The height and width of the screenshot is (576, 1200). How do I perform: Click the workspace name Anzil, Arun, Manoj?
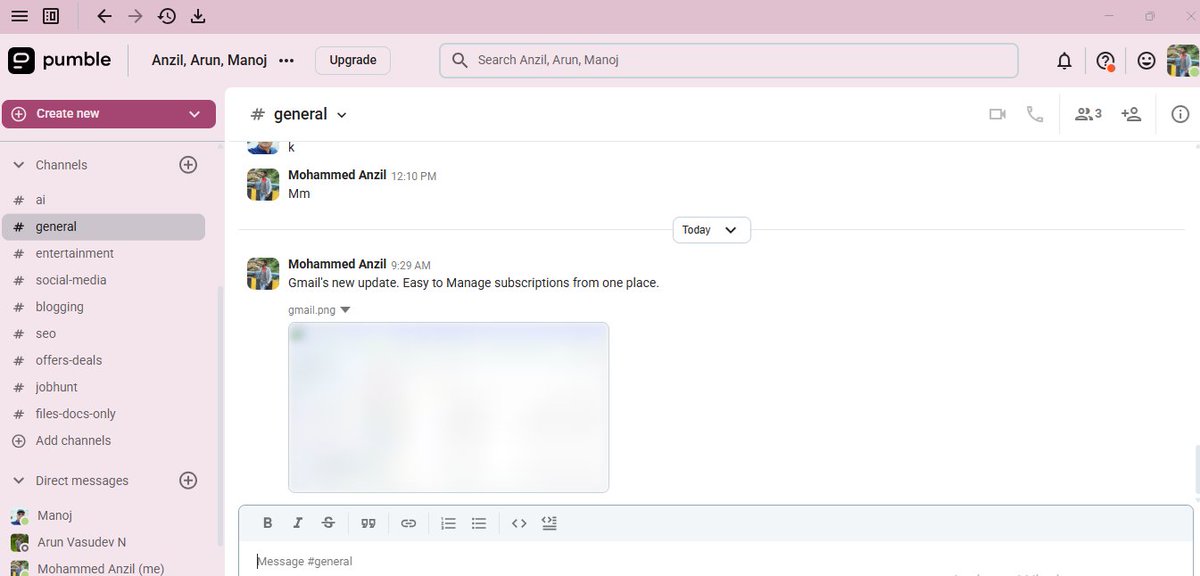pyautogui.click(x=209, y=60)
